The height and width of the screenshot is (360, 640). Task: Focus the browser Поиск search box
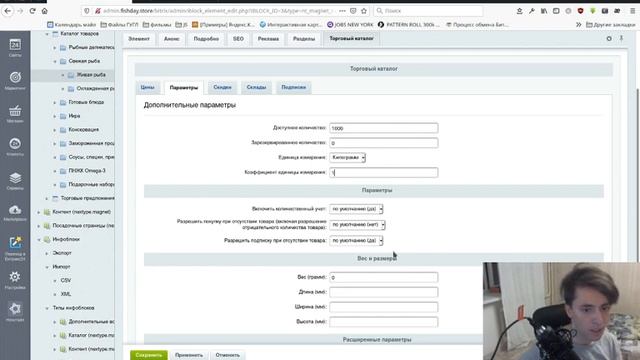pos(429,11)
